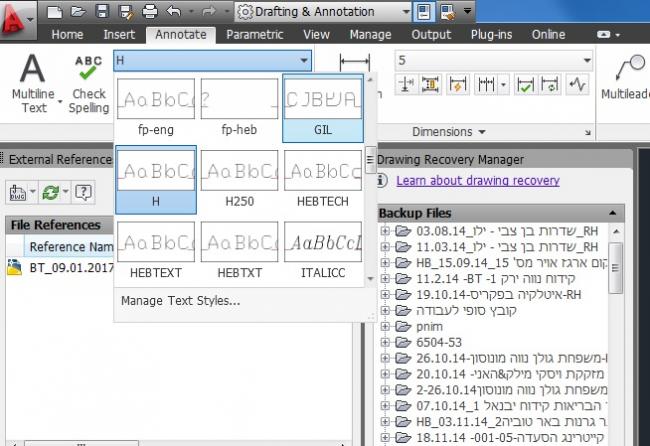
Task: Open the Output ribbon tab
Action: click(x=431, y=34)
